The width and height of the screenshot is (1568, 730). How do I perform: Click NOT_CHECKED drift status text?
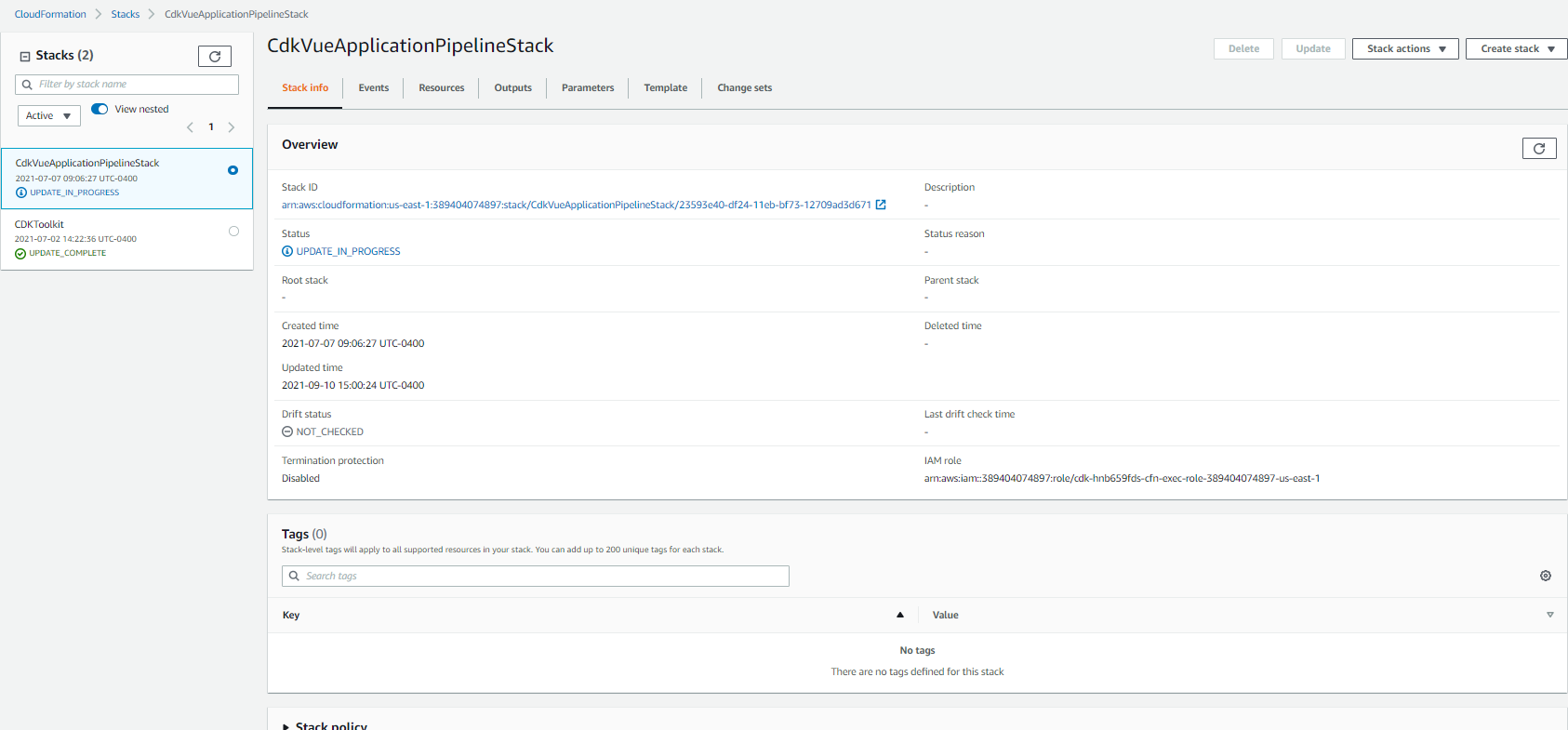(x=330, y=432)
